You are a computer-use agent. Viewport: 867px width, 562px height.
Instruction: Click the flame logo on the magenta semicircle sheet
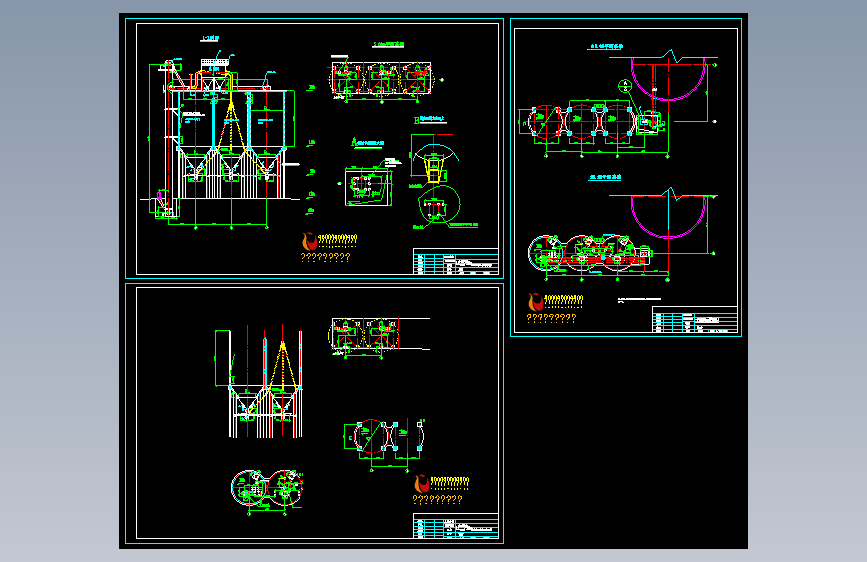tap(535, 302)
